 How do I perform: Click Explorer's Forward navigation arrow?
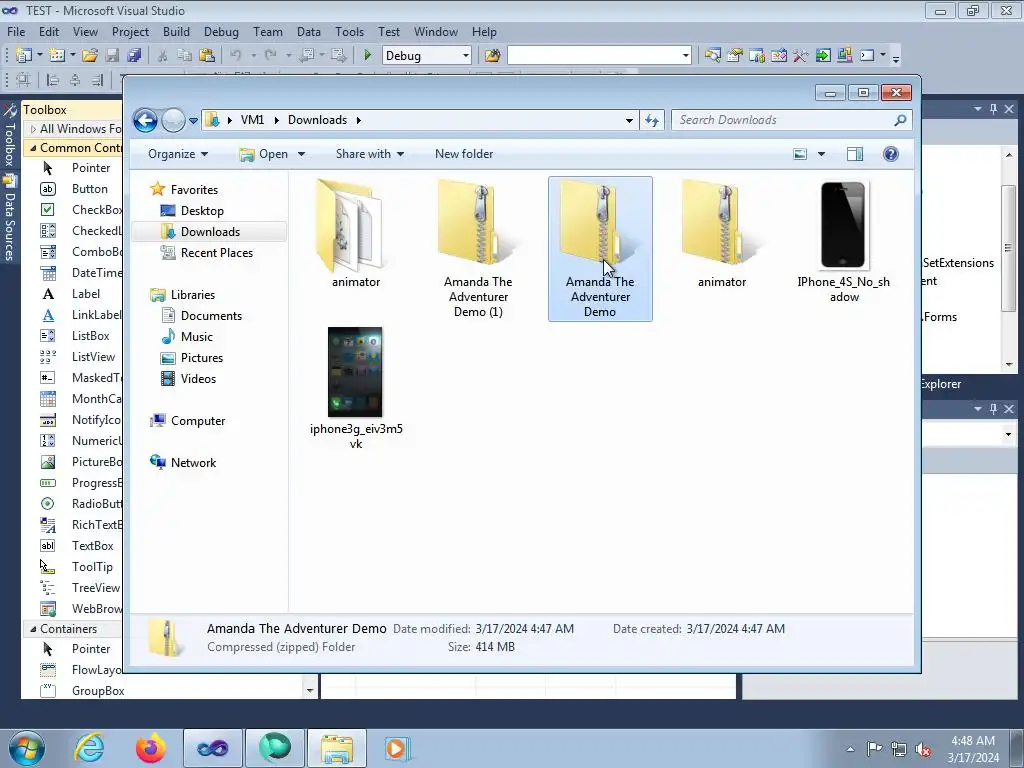[173, 120]
